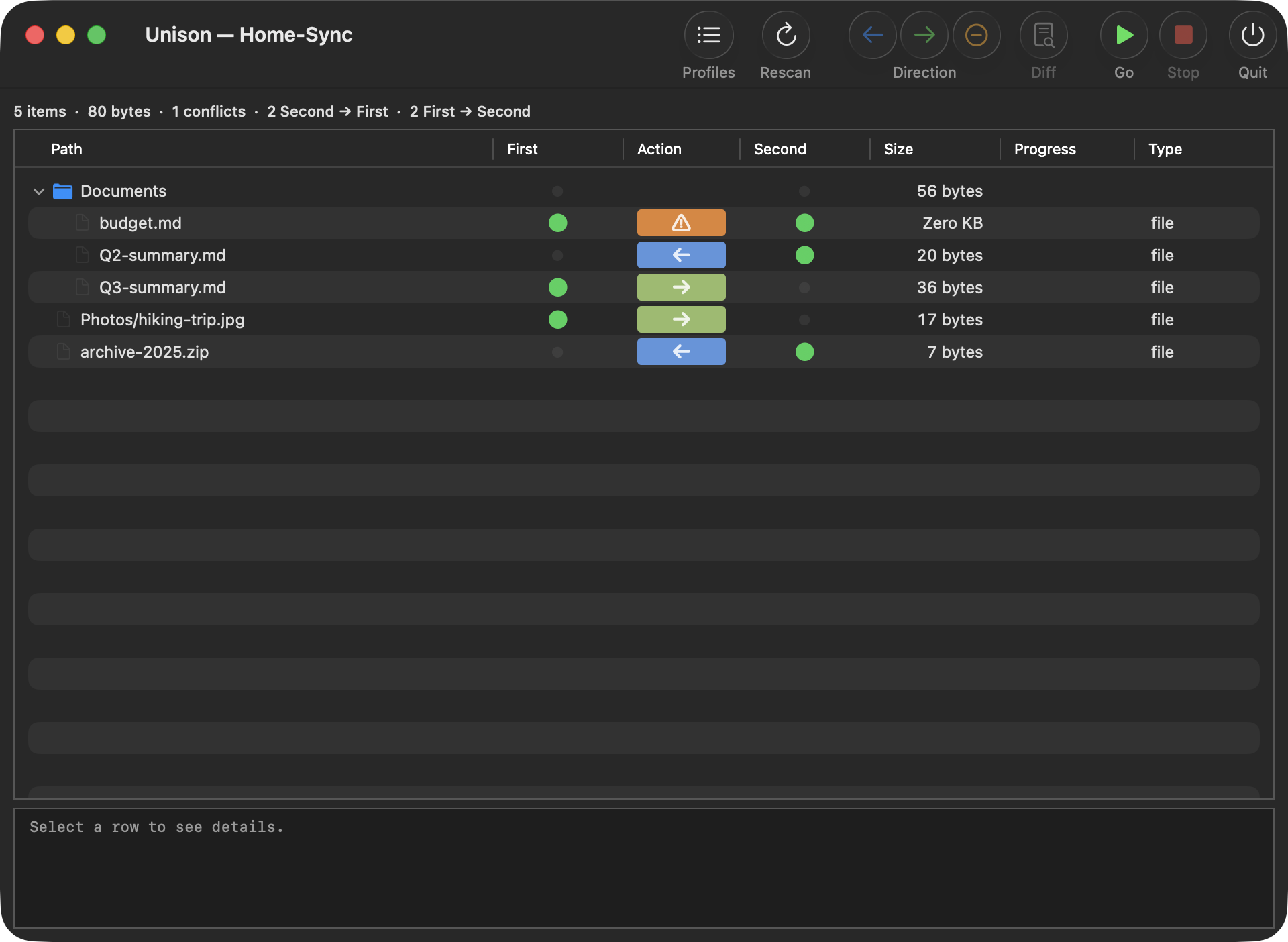
Task: Click the '1 conflicts' status text
Action: (x=209, y=111)
